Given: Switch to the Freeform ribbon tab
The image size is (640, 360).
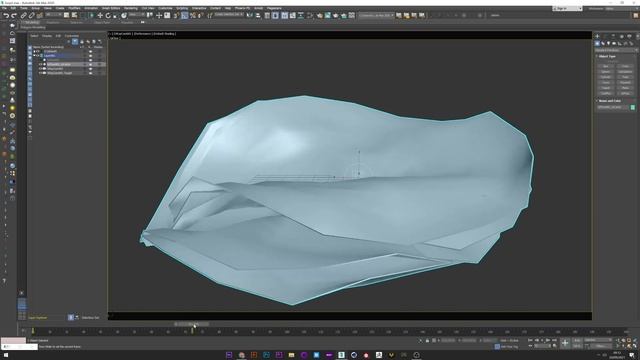Looking at the screenshot, I should pos(53,22).
